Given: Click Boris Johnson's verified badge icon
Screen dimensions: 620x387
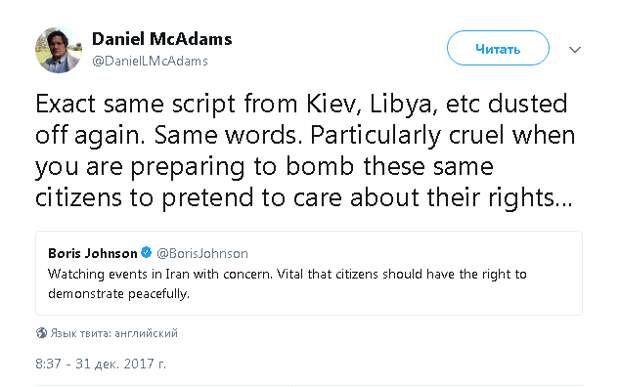Looking at the screenshot, I should (146, 252).
